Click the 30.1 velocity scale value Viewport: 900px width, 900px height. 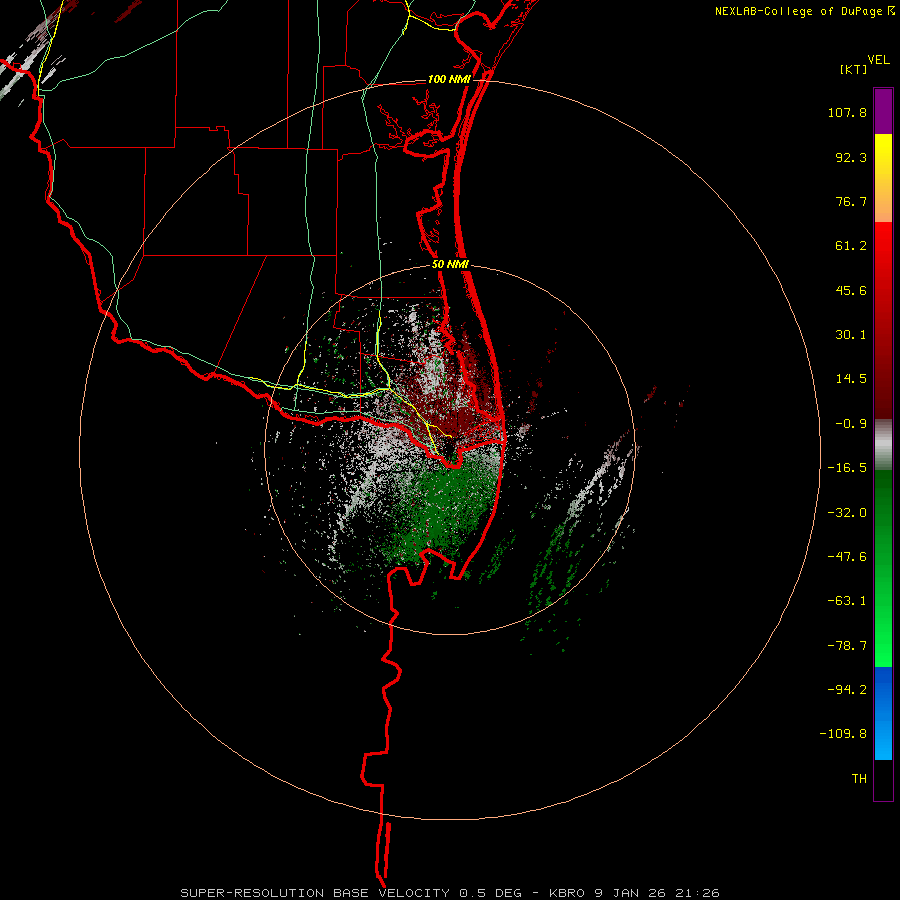pos(851,335)
